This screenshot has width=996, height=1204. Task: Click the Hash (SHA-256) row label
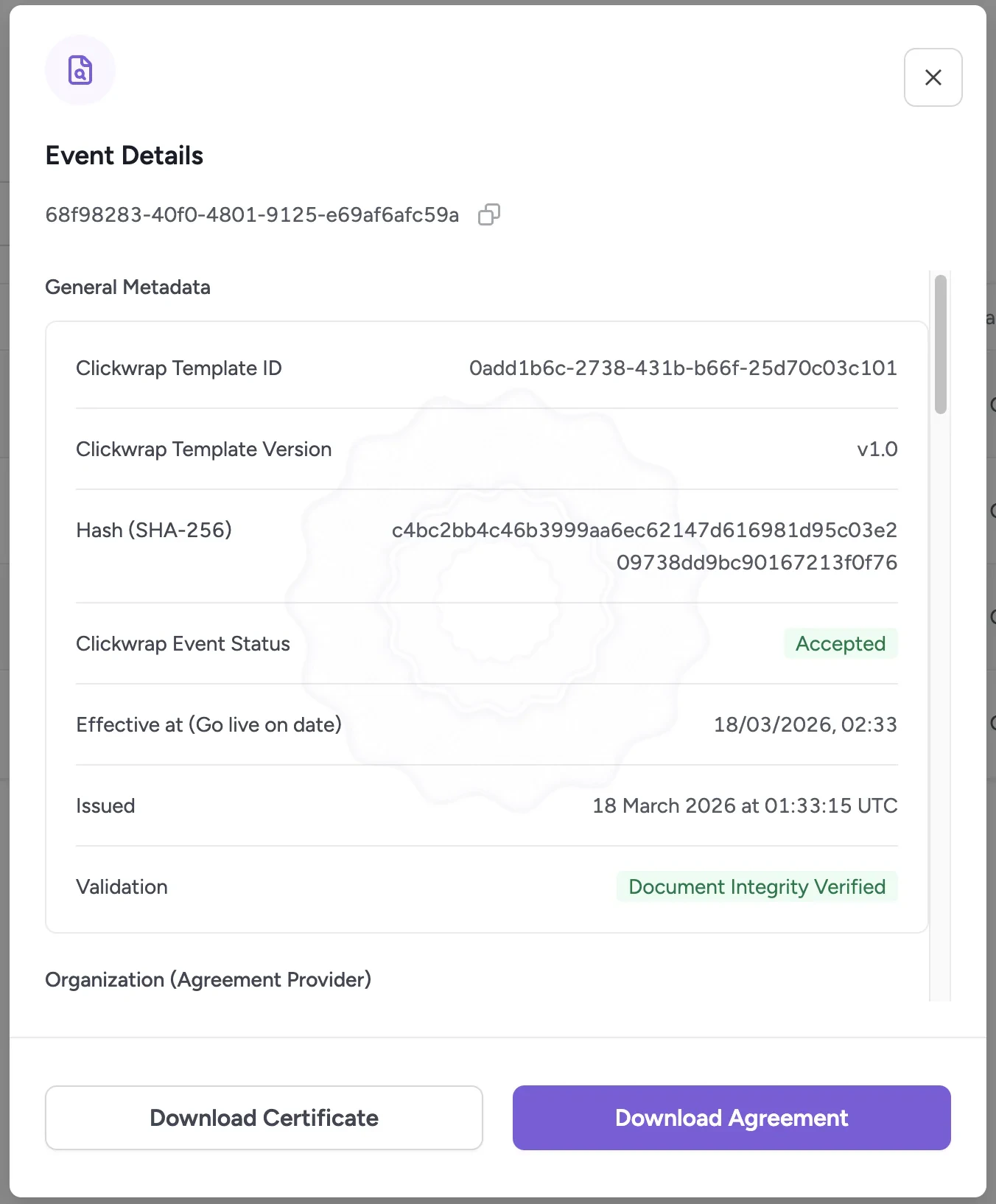(153, 530)
